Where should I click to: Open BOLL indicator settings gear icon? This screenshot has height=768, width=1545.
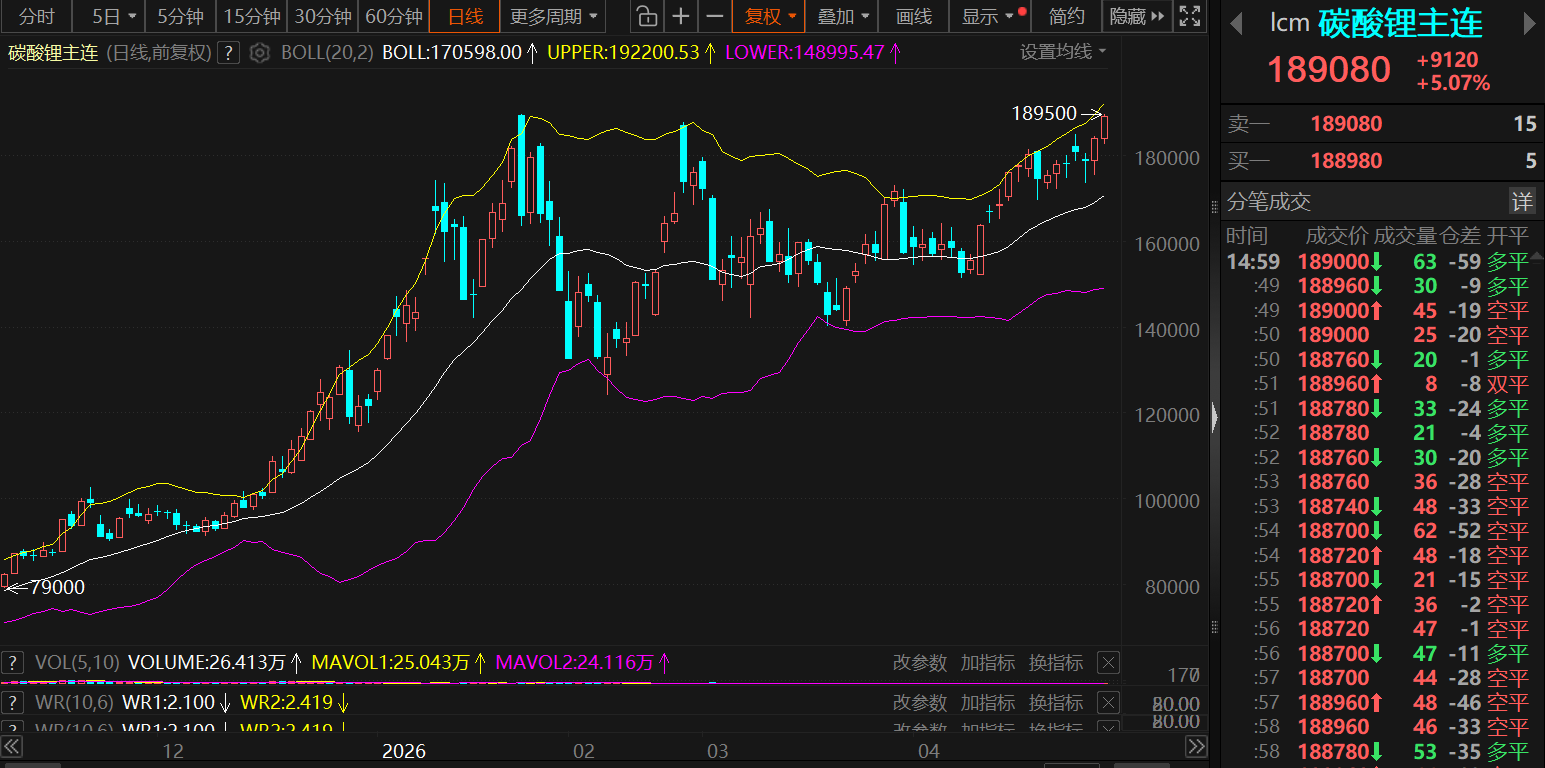(x=260, y=53)
